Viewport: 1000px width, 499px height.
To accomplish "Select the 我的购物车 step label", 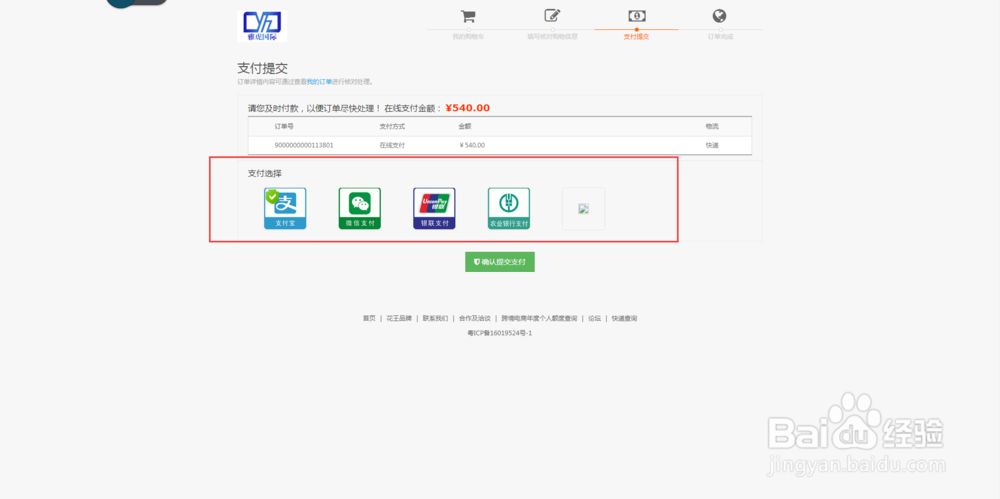I will 468,37.
